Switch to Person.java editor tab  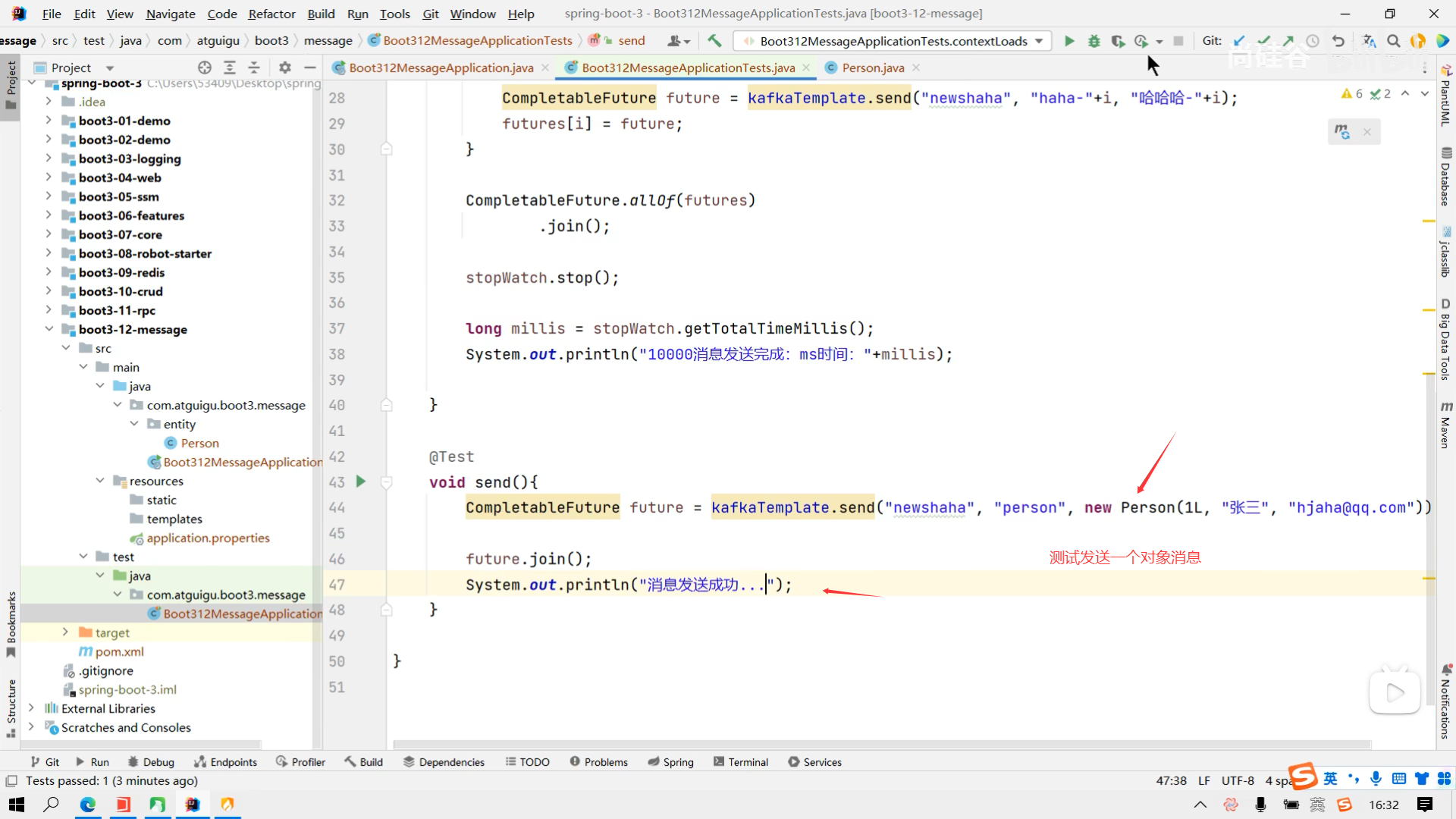pos(872,67)
